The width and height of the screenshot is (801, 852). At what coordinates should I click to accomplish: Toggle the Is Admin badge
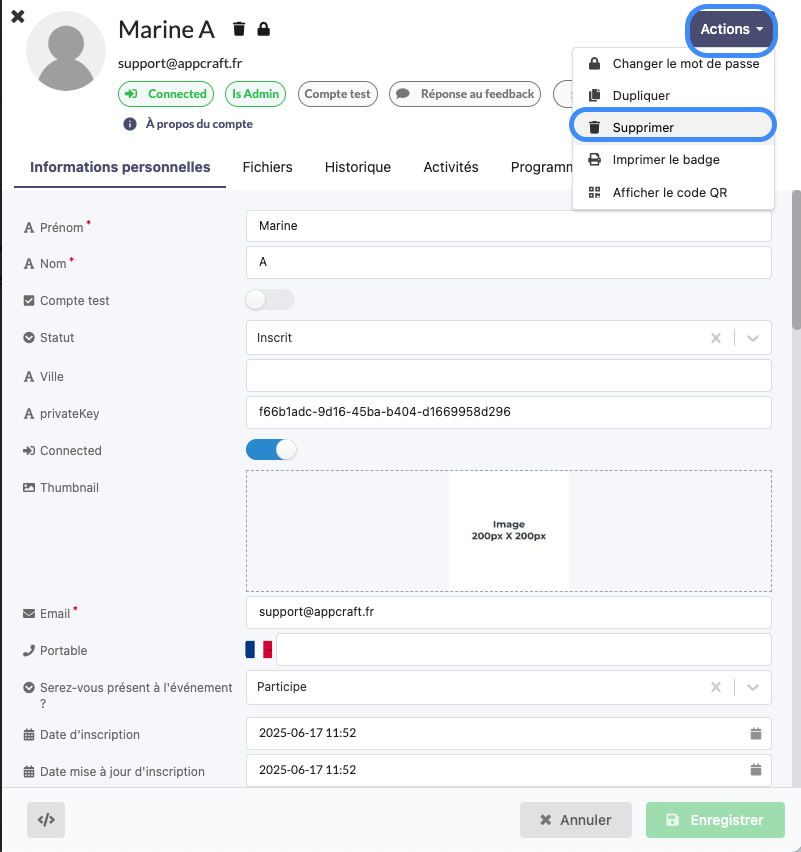point(256,94)
